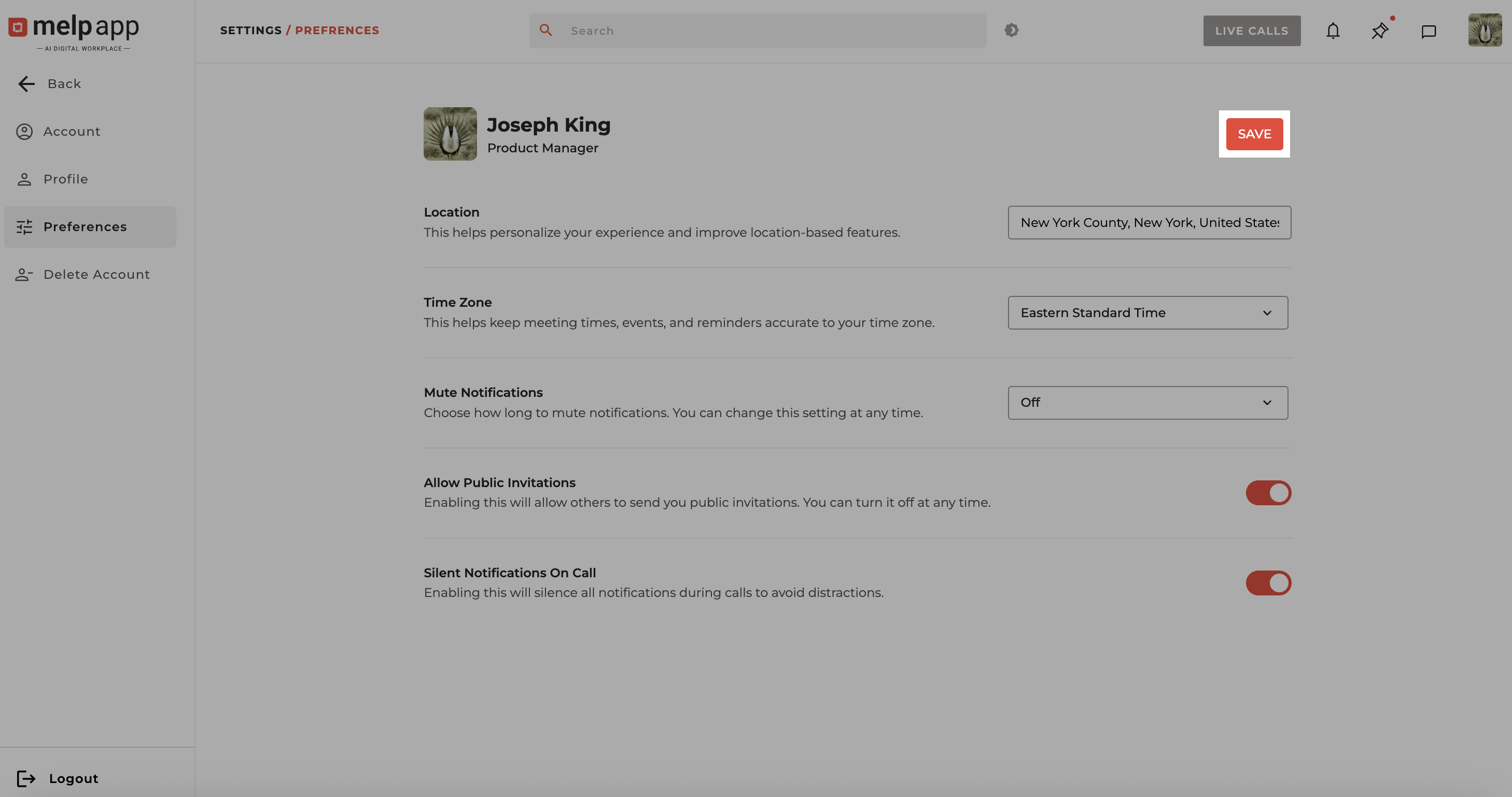This screenshot has width=1512, height=797.
Task: Open user avatar in top-right corner
Action: tap(1485, 31)
